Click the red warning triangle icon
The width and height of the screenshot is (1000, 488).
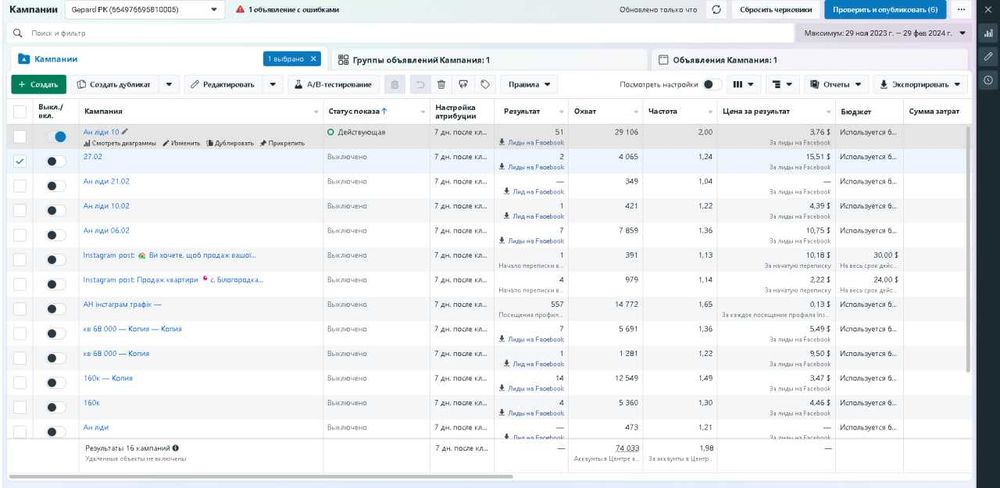[240, 10]
